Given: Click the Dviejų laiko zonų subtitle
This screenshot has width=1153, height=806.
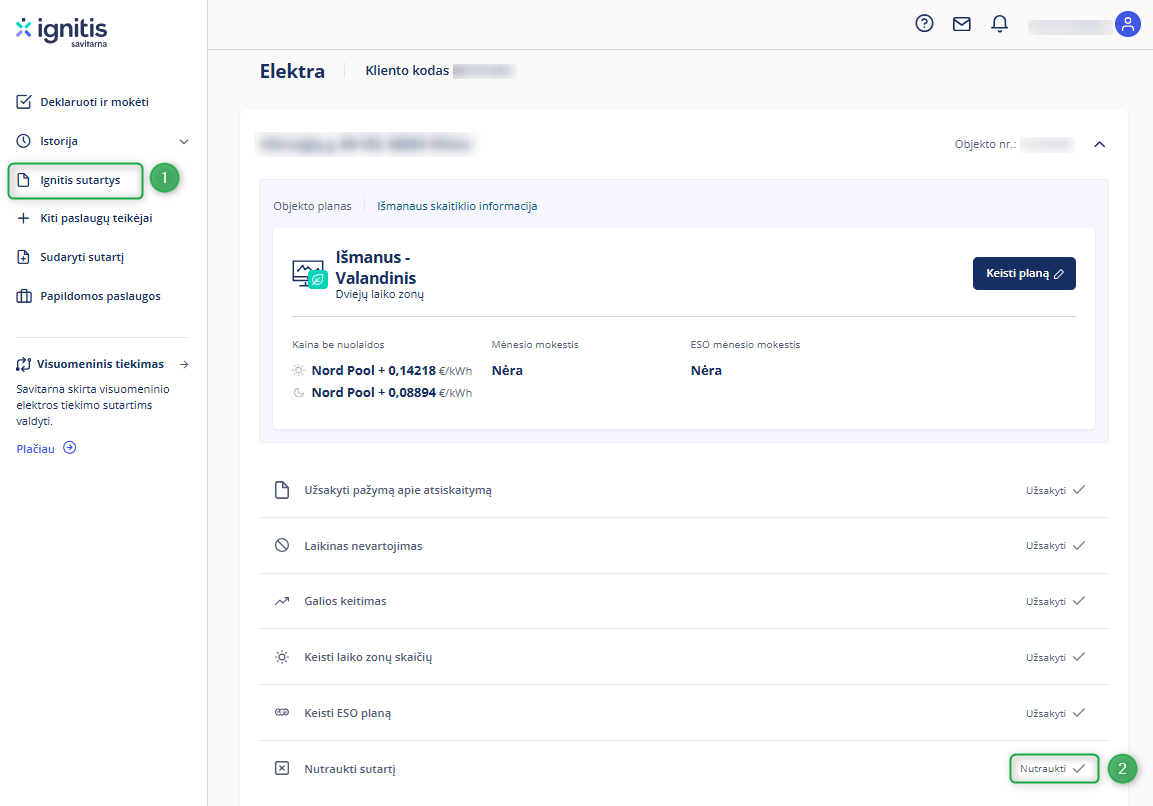Looking at the screenshot, I should click(379, 294).
